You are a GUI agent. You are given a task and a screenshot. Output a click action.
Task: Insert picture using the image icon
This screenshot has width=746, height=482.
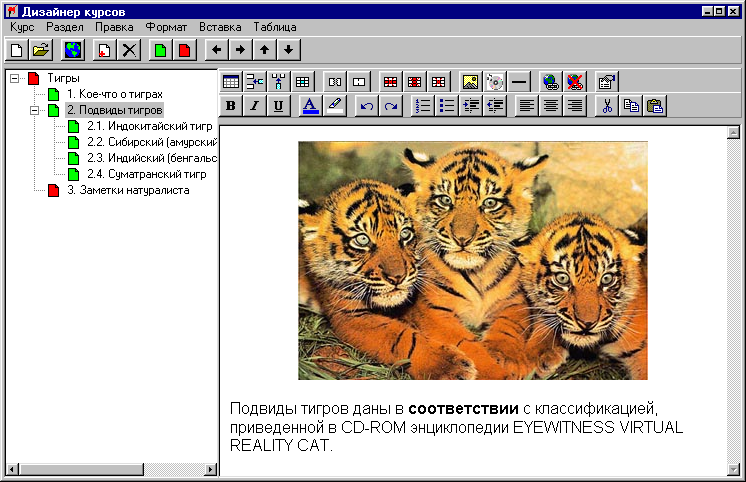coord(471,82)
